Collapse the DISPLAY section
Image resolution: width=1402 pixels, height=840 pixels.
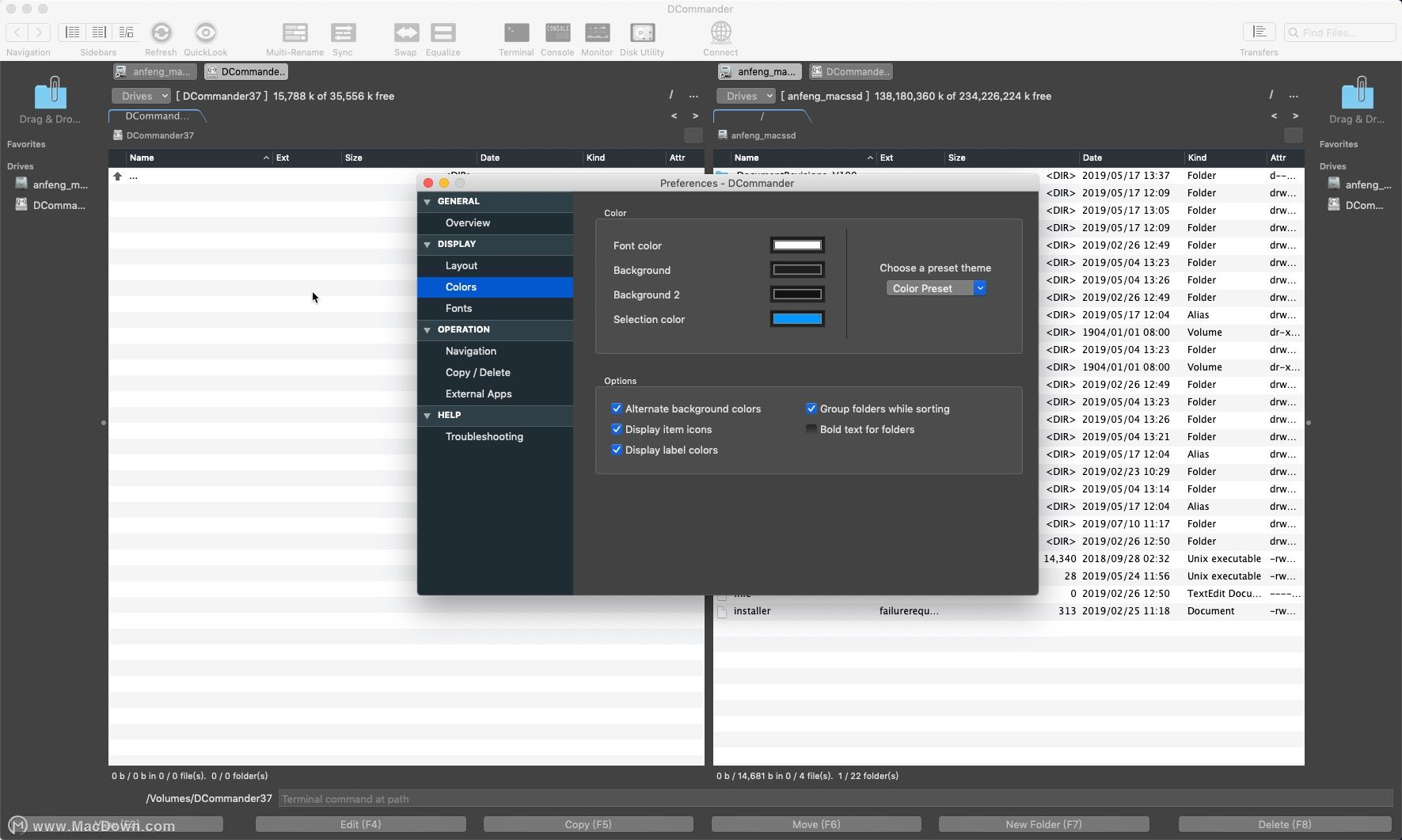coord(427,245)
